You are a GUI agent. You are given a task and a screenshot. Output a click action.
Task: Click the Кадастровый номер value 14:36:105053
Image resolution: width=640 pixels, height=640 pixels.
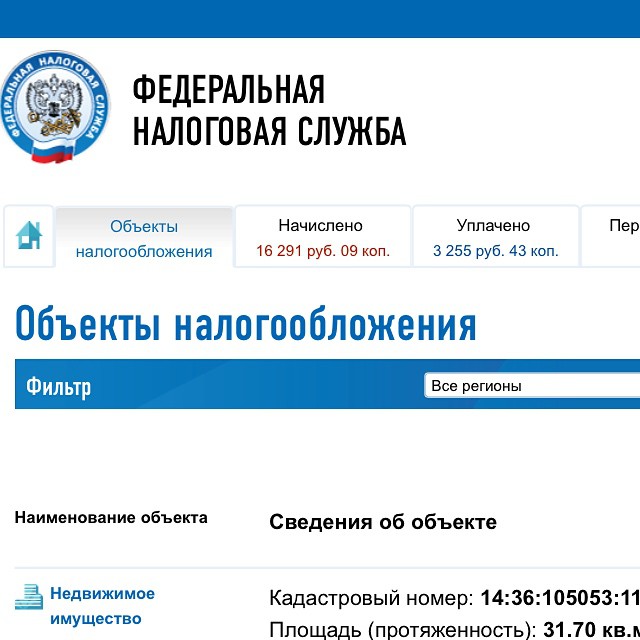click(560, 598)
